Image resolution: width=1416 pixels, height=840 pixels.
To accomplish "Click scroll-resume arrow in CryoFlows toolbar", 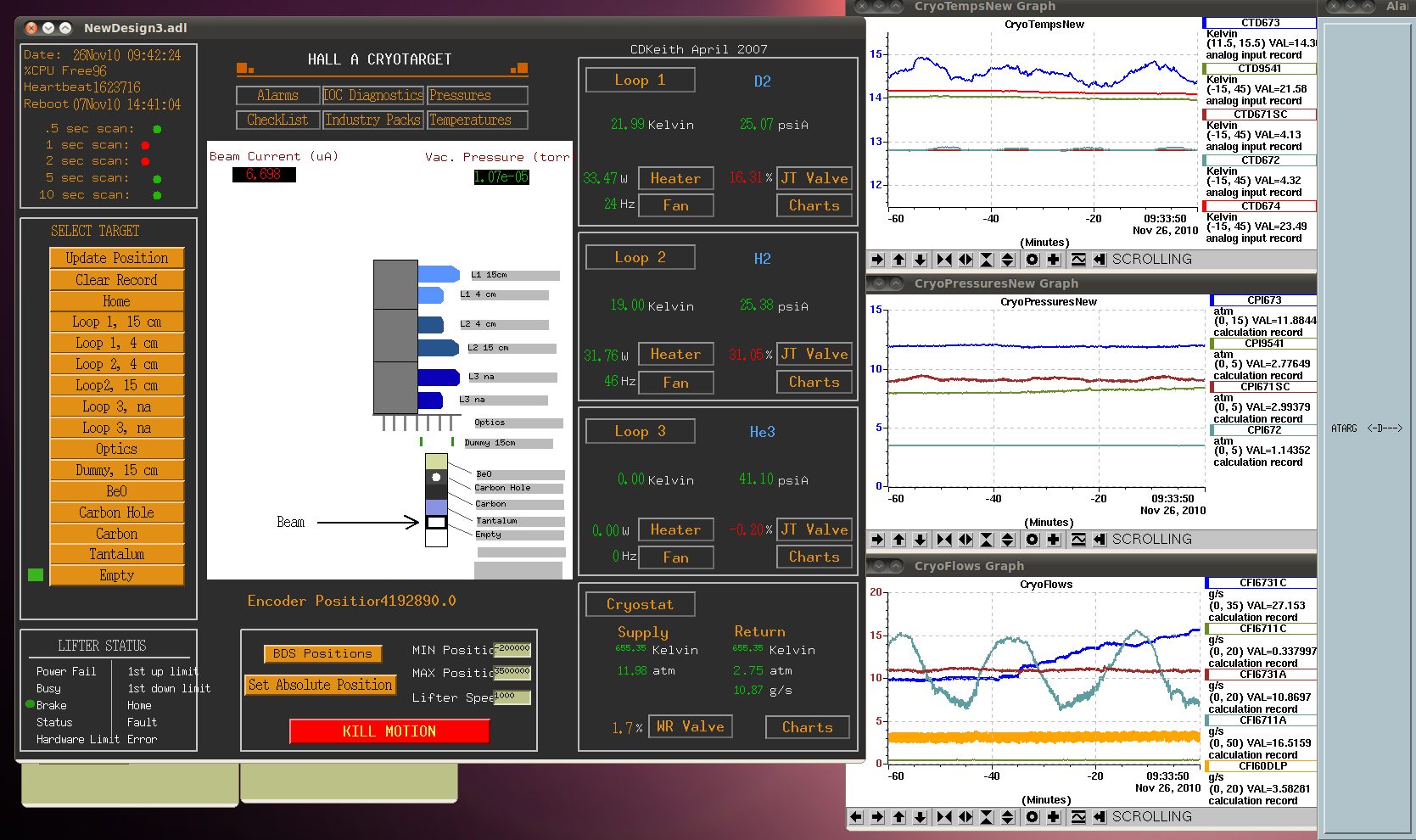I will [x=1100, y=817].
